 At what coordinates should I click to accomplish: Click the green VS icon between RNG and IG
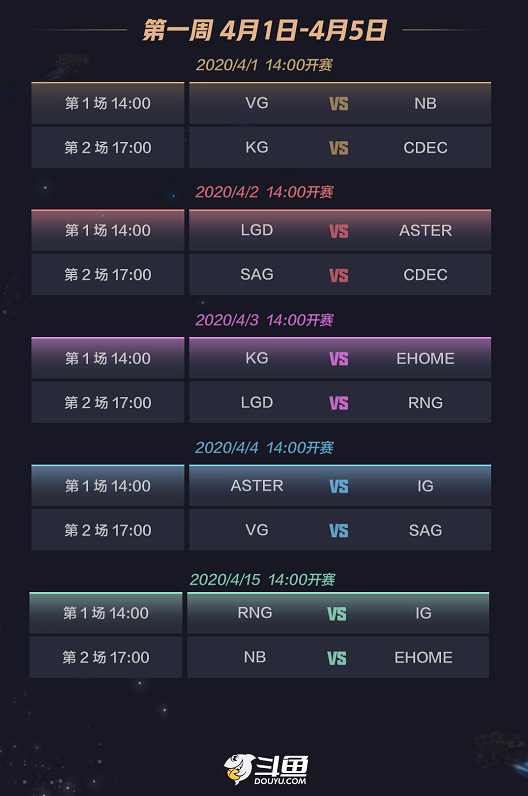point(337,614)
